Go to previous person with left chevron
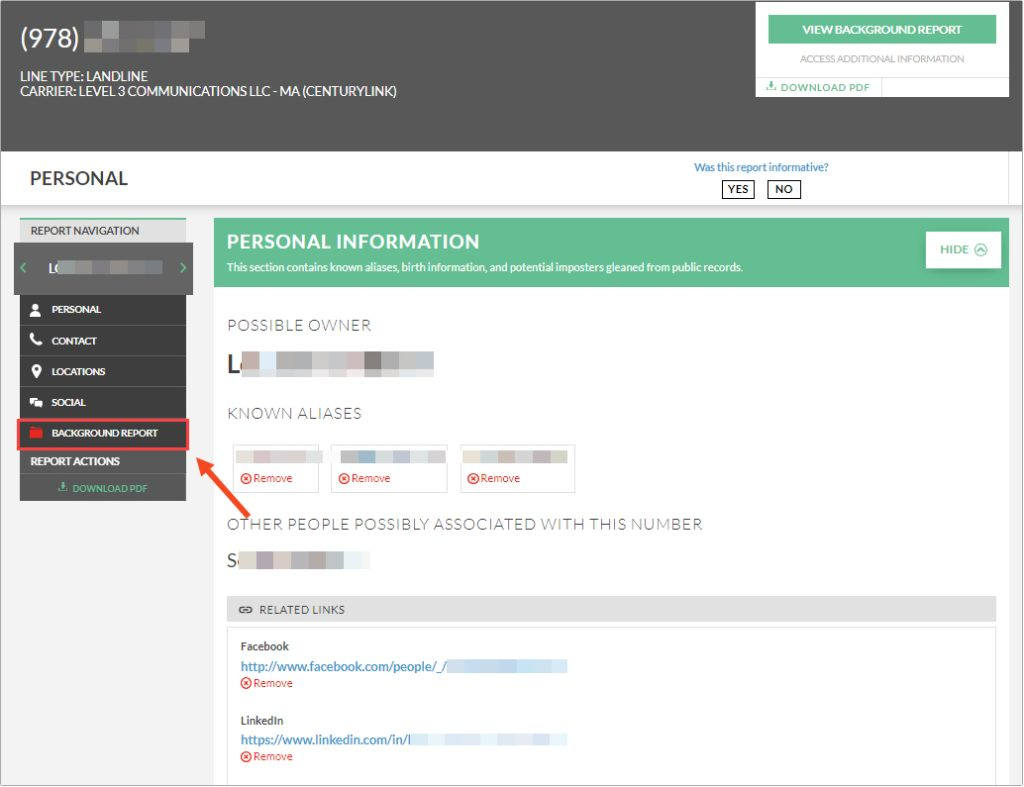Screen dimensions: 1024x787 (x=24, y=268)
